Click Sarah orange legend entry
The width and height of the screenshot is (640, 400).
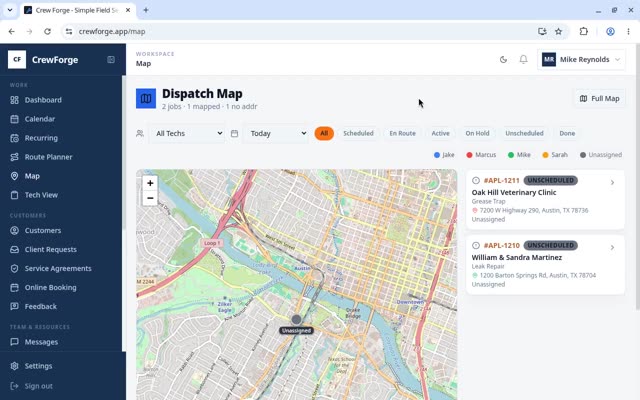coord(555,155)
